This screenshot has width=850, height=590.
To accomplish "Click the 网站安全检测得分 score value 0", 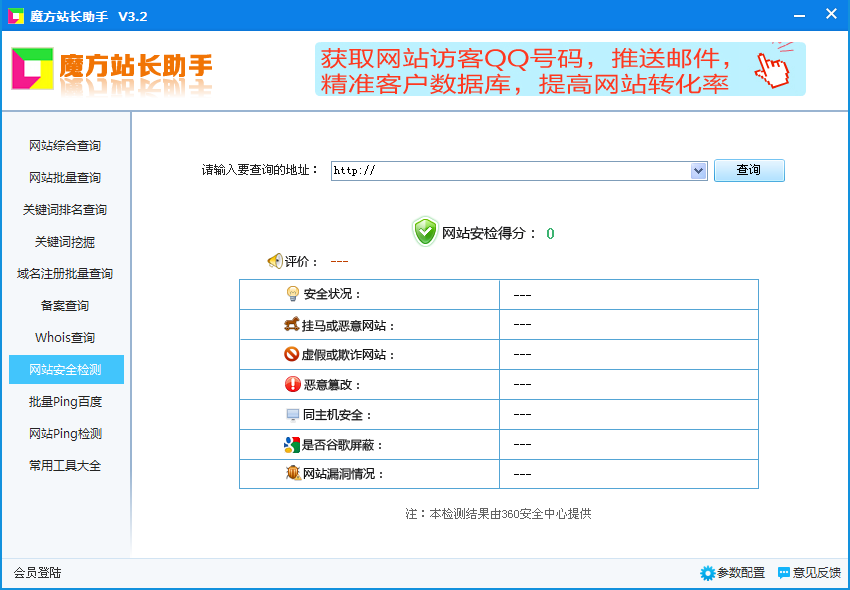I will click(x=550, y=234).
